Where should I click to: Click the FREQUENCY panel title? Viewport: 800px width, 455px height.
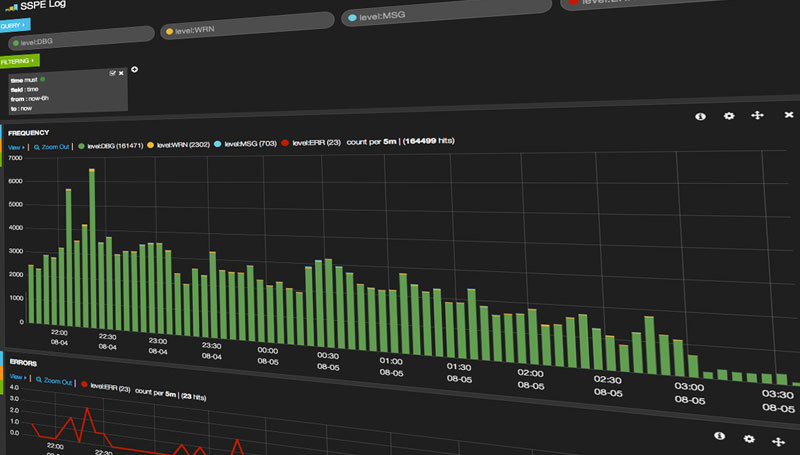(29, 133)
